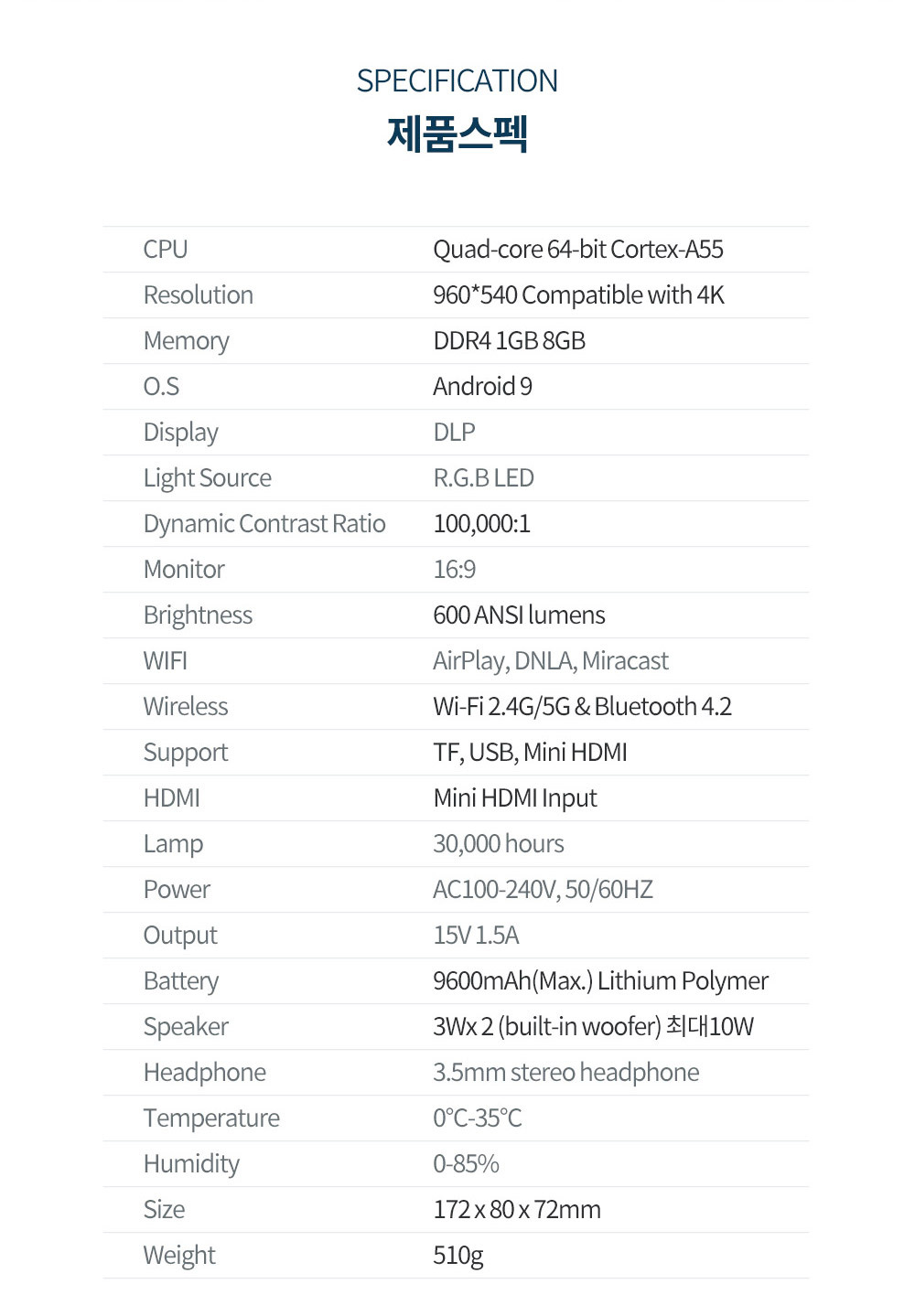915x1316 pixels.
Task: Click the AirPlay, DNLA, Miracast text
Action: pos(550,661)
